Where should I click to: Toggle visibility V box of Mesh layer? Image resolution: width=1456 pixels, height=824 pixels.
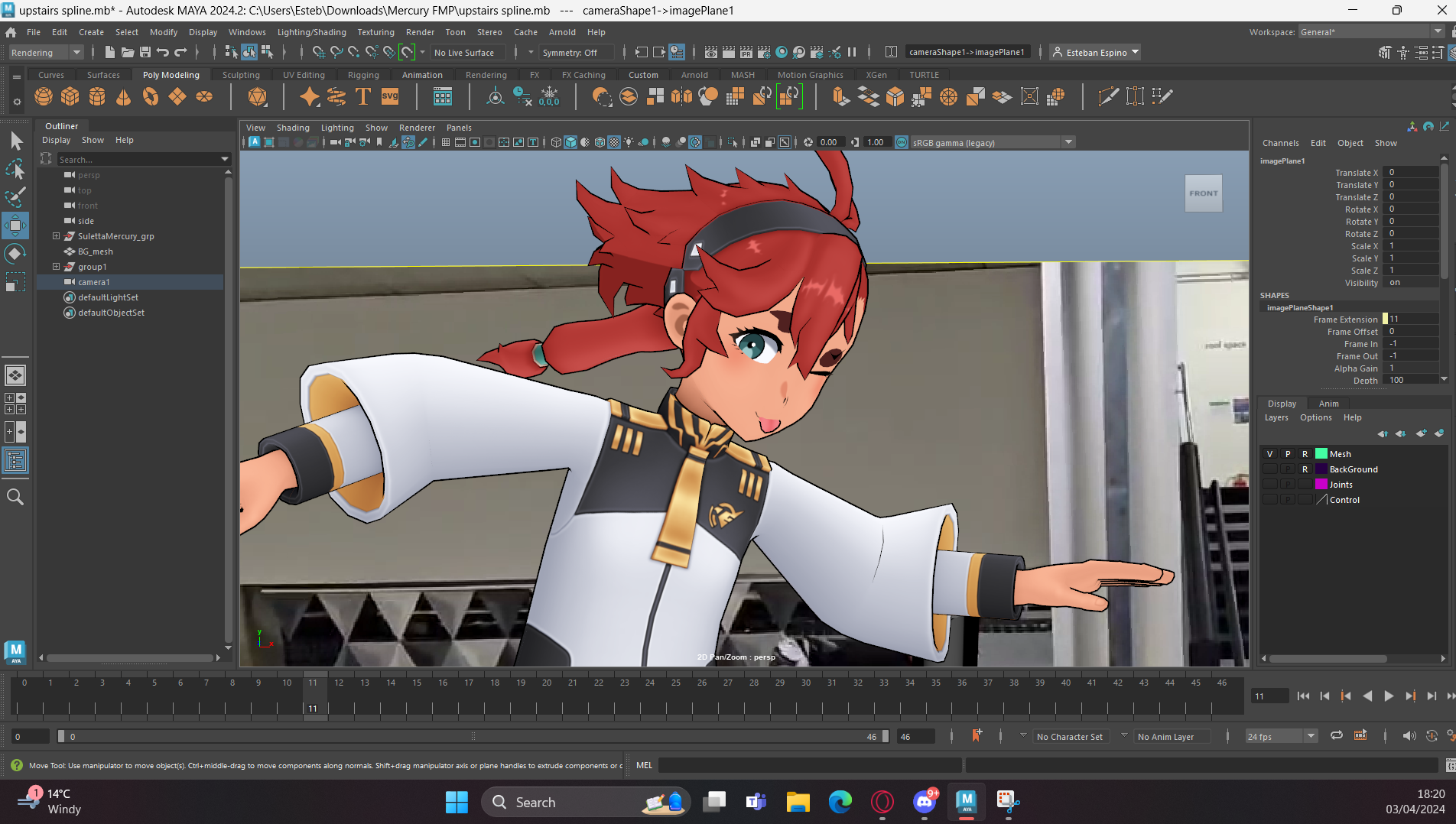(1270, 454)
